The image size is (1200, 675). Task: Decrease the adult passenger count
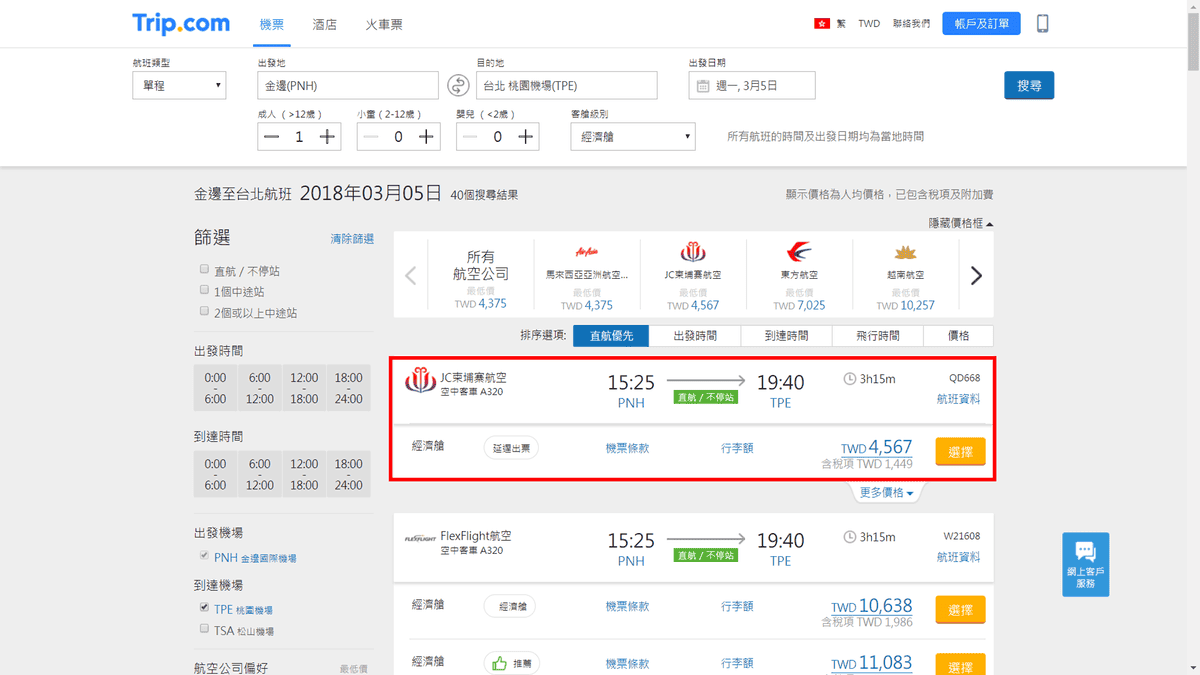click(x=271, y=137)
